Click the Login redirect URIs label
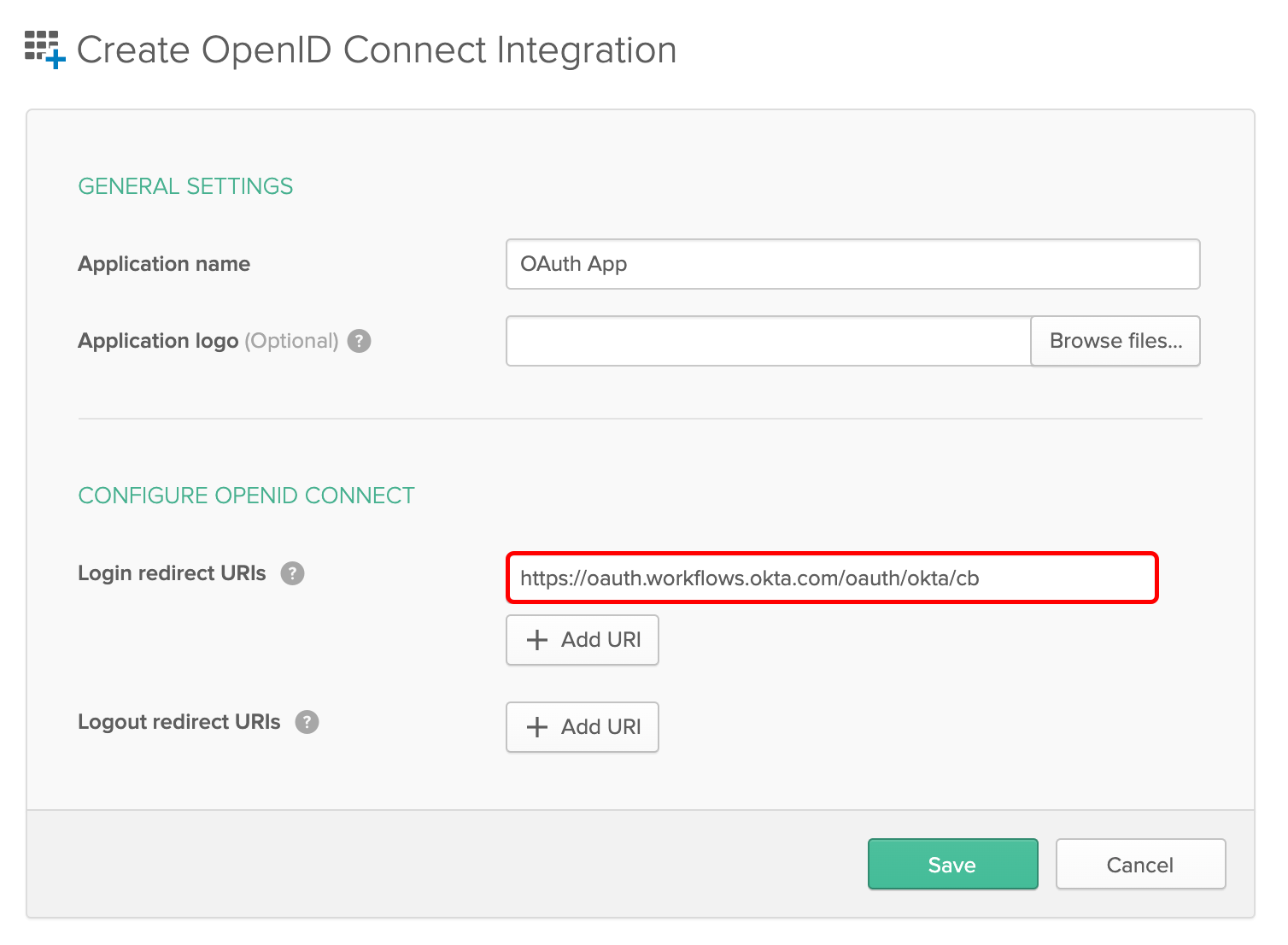 [x=172, y=573]
